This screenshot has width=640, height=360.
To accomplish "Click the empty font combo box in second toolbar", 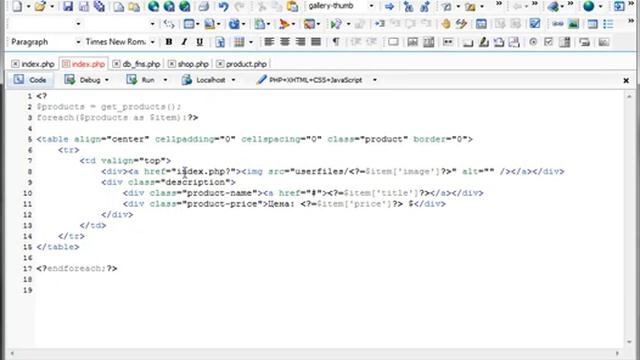I will [x=119, y=24].
